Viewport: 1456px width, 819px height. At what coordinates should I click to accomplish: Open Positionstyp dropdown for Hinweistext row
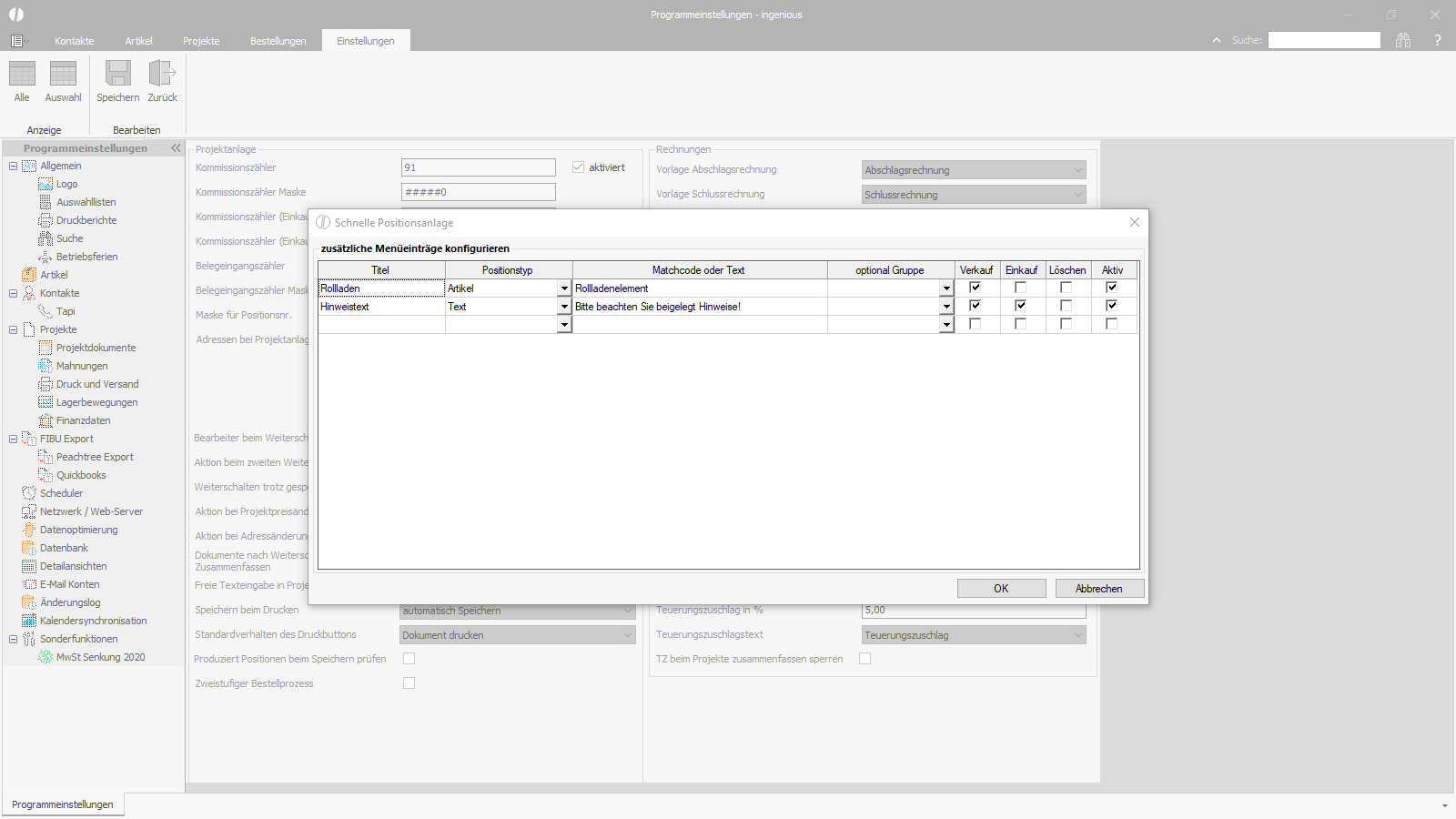coord(564,307)
